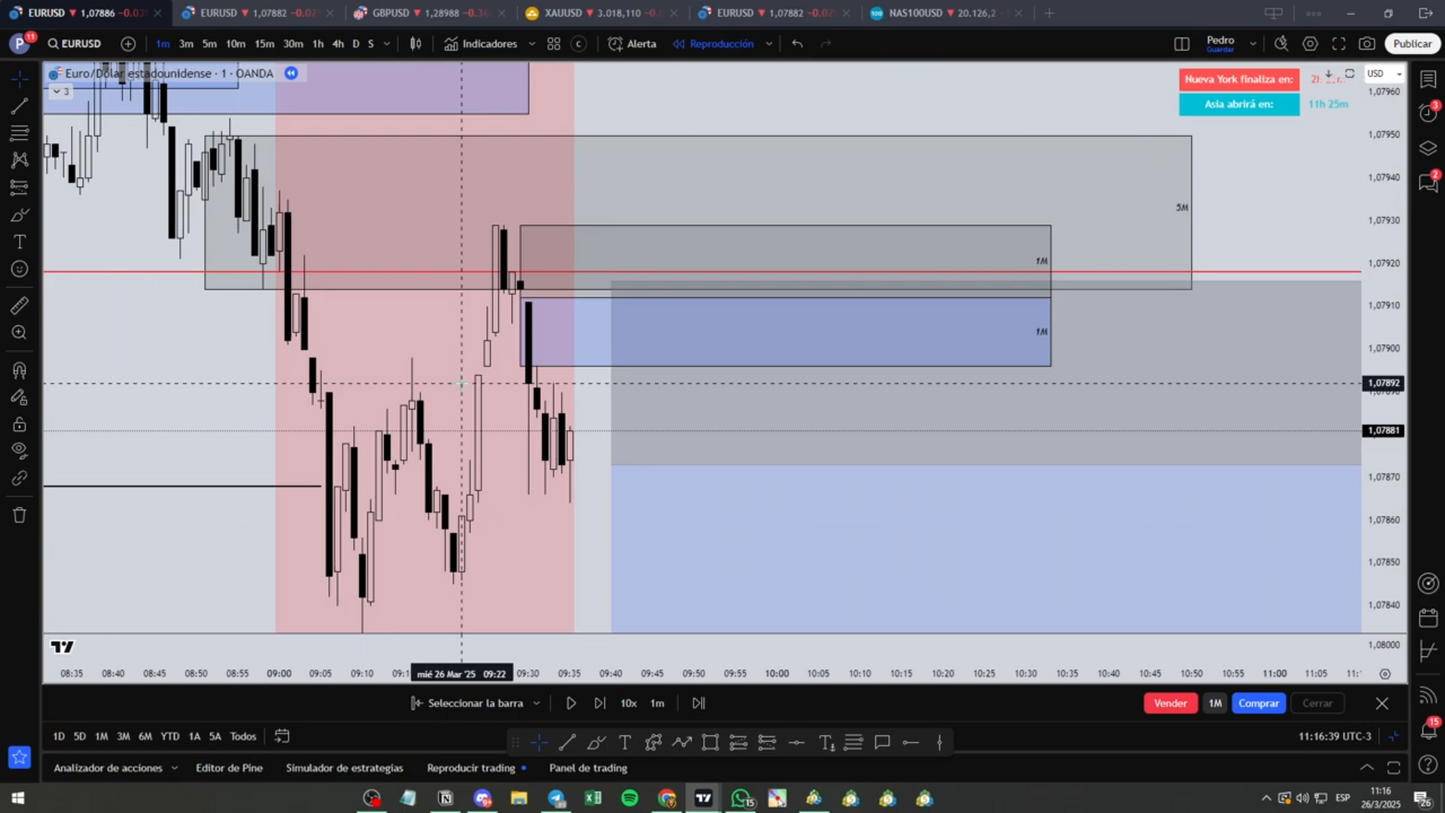Viewport: 1445px width, 813px height.
Task: Click the red Vender button
Action: click(x=1170, y=703)
